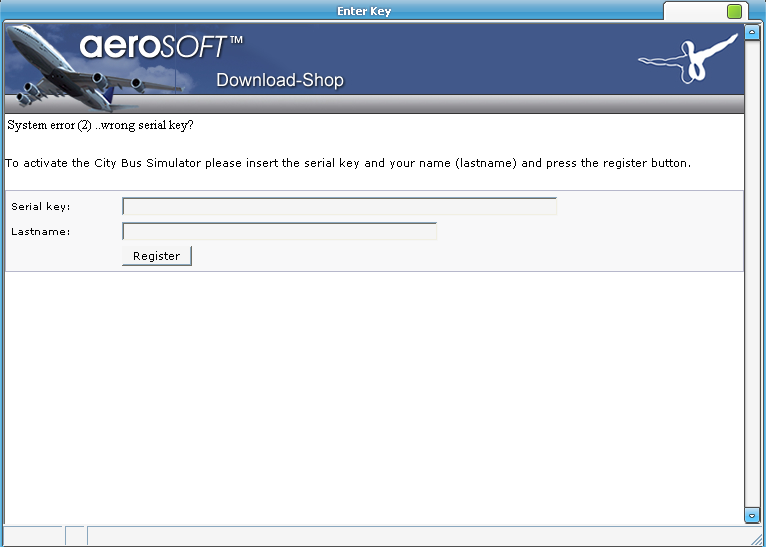This screenshot has width=766, height=547.
Task: Click the dancer figure logo in banner
Action: [x=688, y=59]
